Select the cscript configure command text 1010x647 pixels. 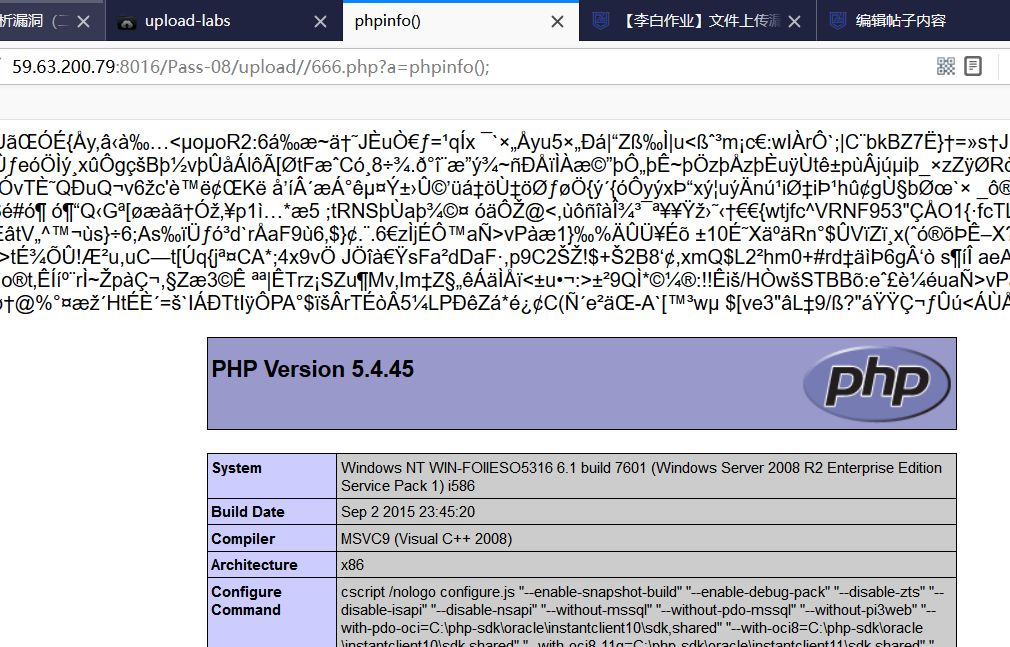[x=642, y=615]
